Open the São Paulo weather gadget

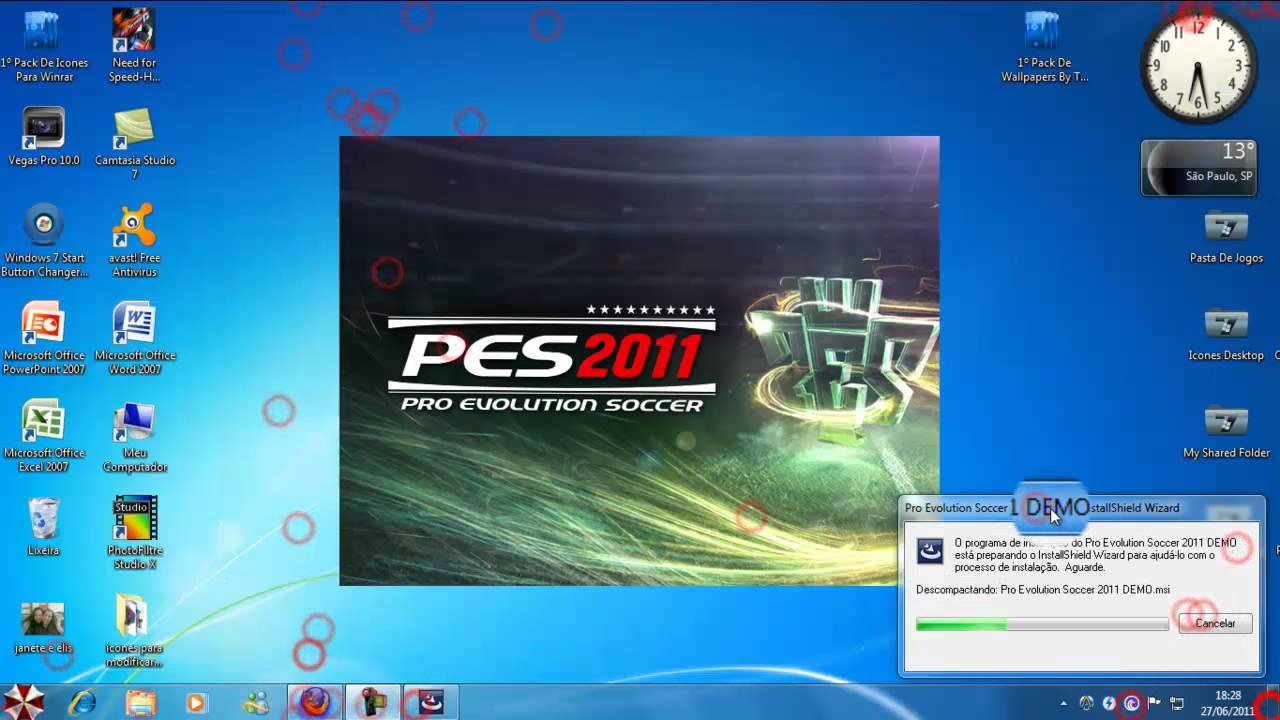point(1198,167)
